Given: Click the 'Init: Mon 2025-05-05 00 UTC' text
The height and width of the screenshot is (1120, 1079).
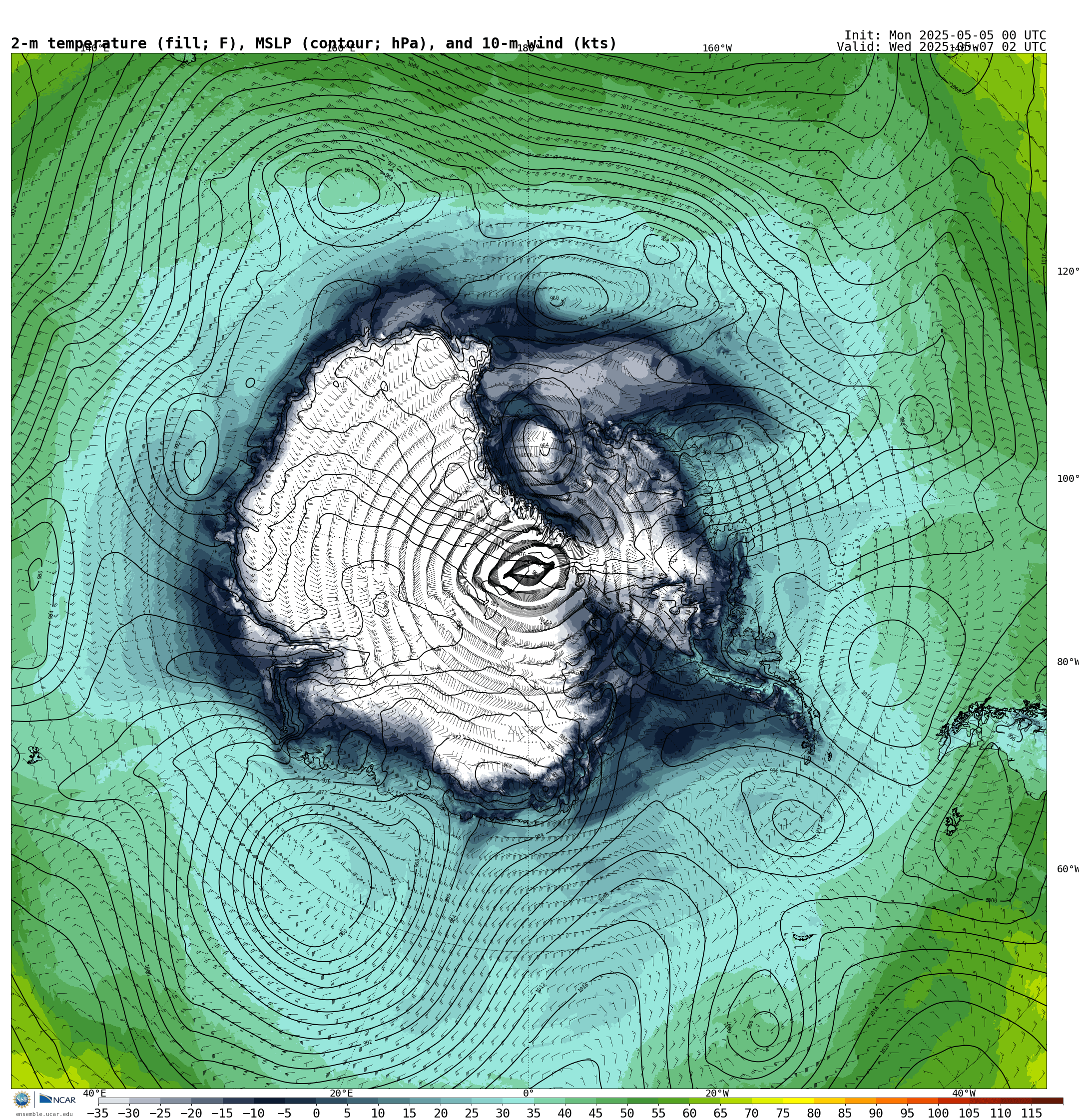Looking at the screenshot, I should tap(945, 35).
